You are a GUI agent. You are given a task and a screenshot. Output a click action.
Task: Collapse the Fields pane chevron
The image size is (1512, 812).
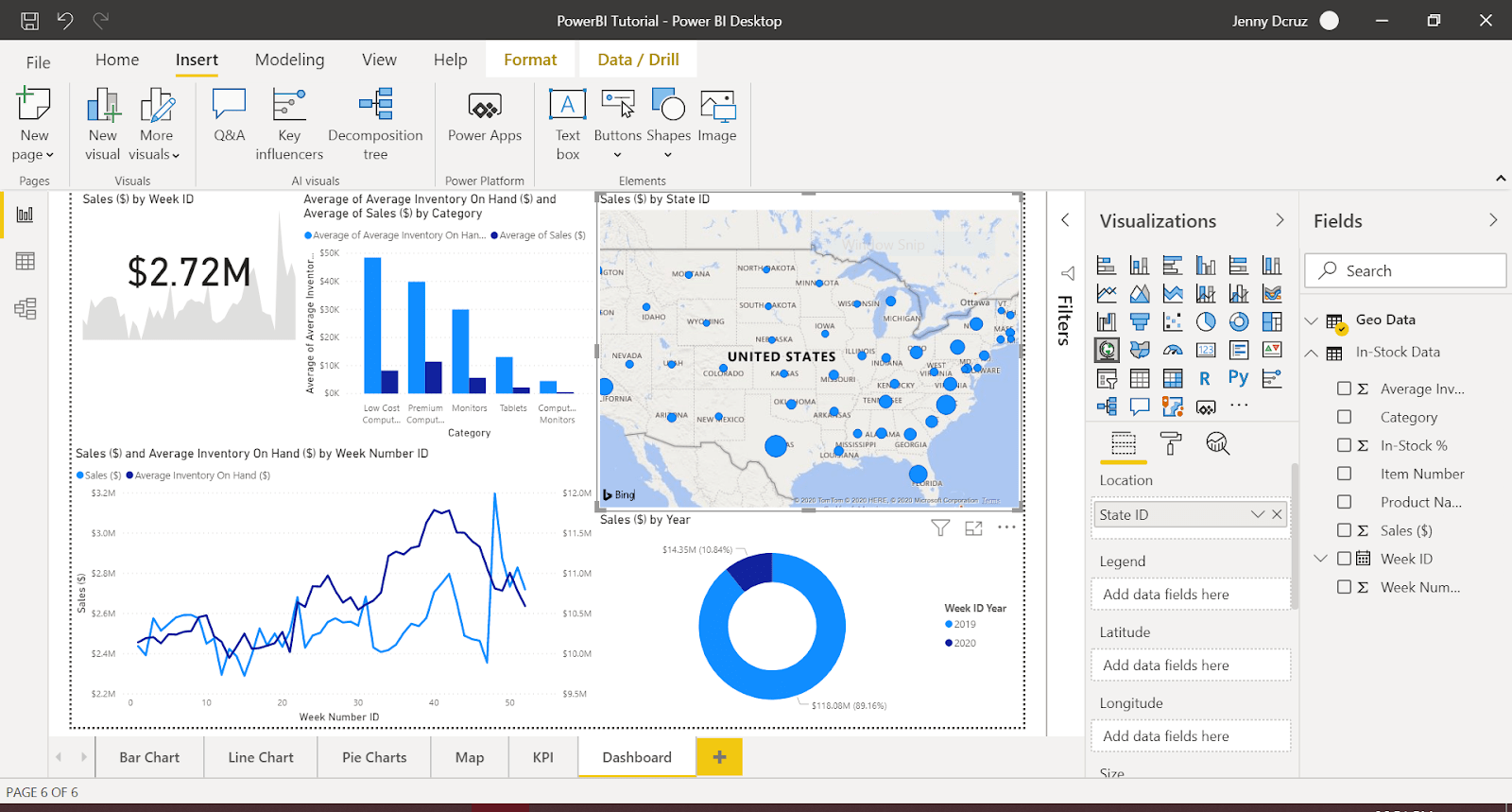(x=1493, y=220)
